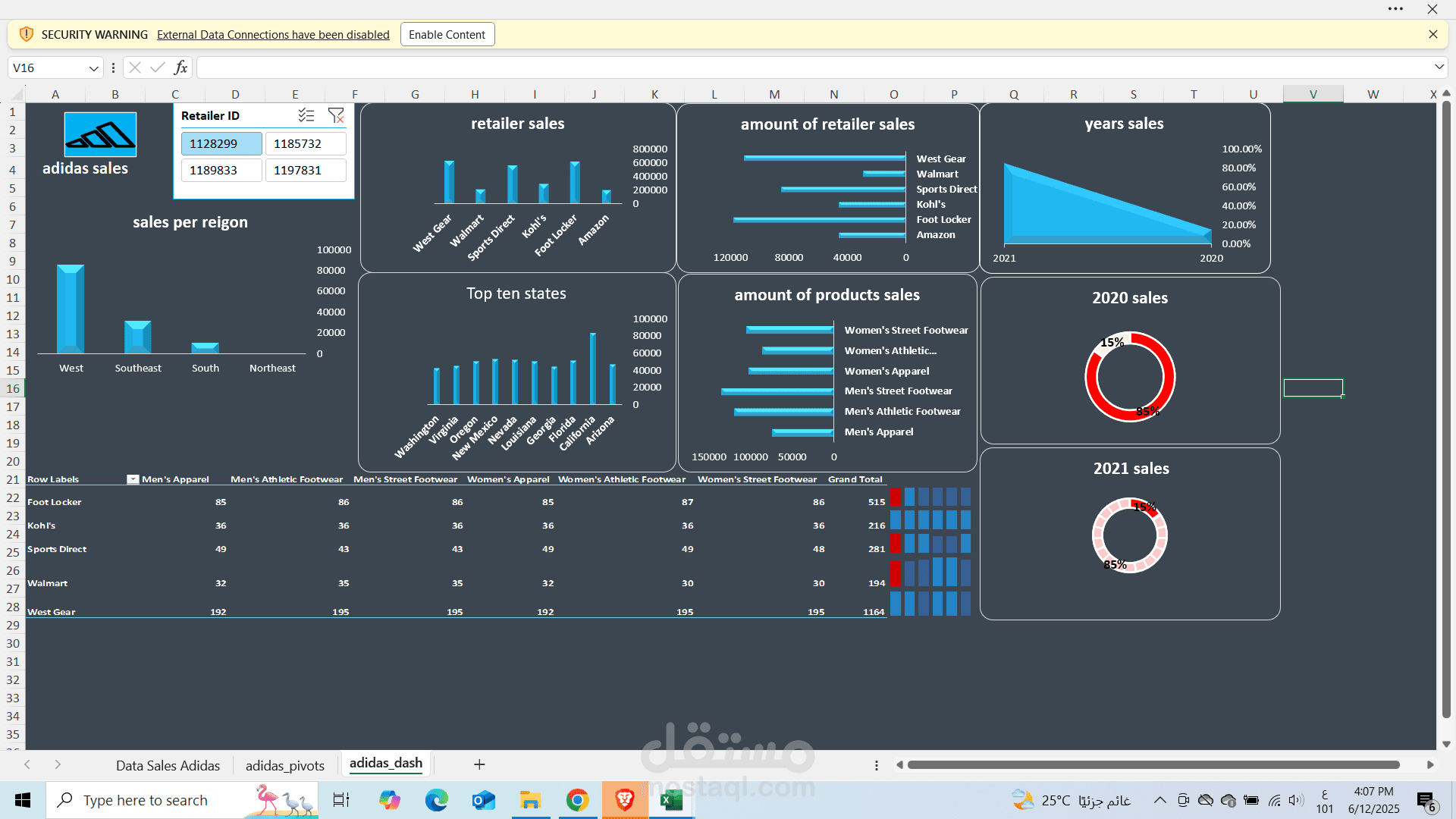Click the security warning shield icon
Screen dimensions: 1456x819
[x=26, y=34]
